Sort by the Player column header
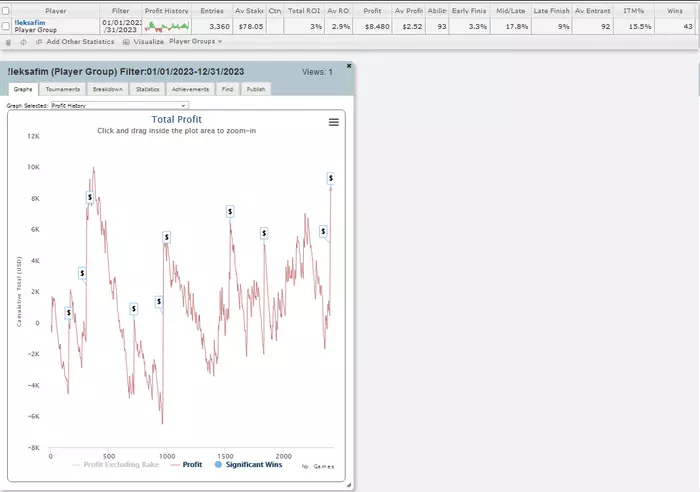700x492 pixels. (x=55, y=11)
